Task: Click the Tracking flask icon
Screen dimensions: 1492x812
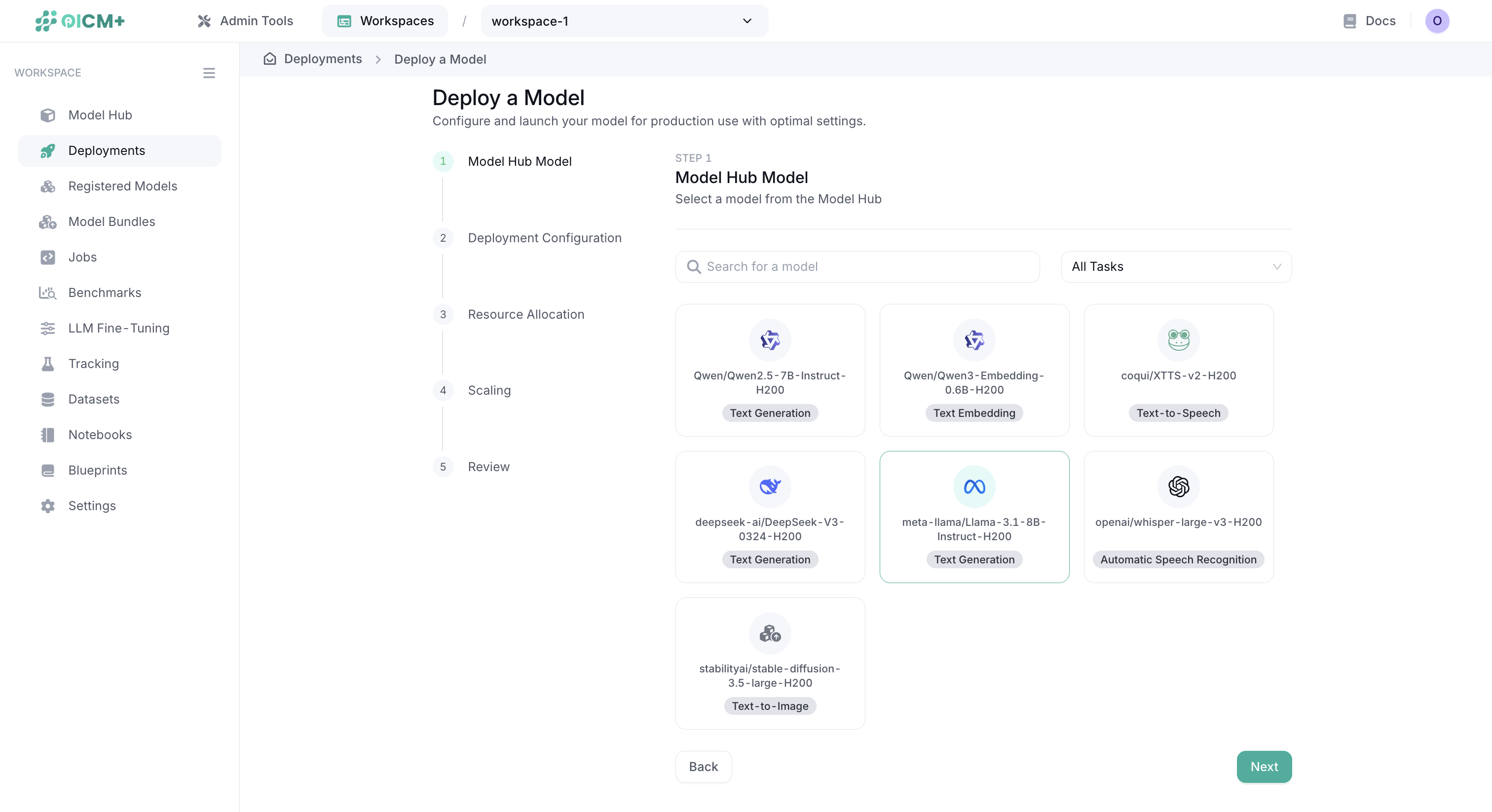Action: point(47,364)
